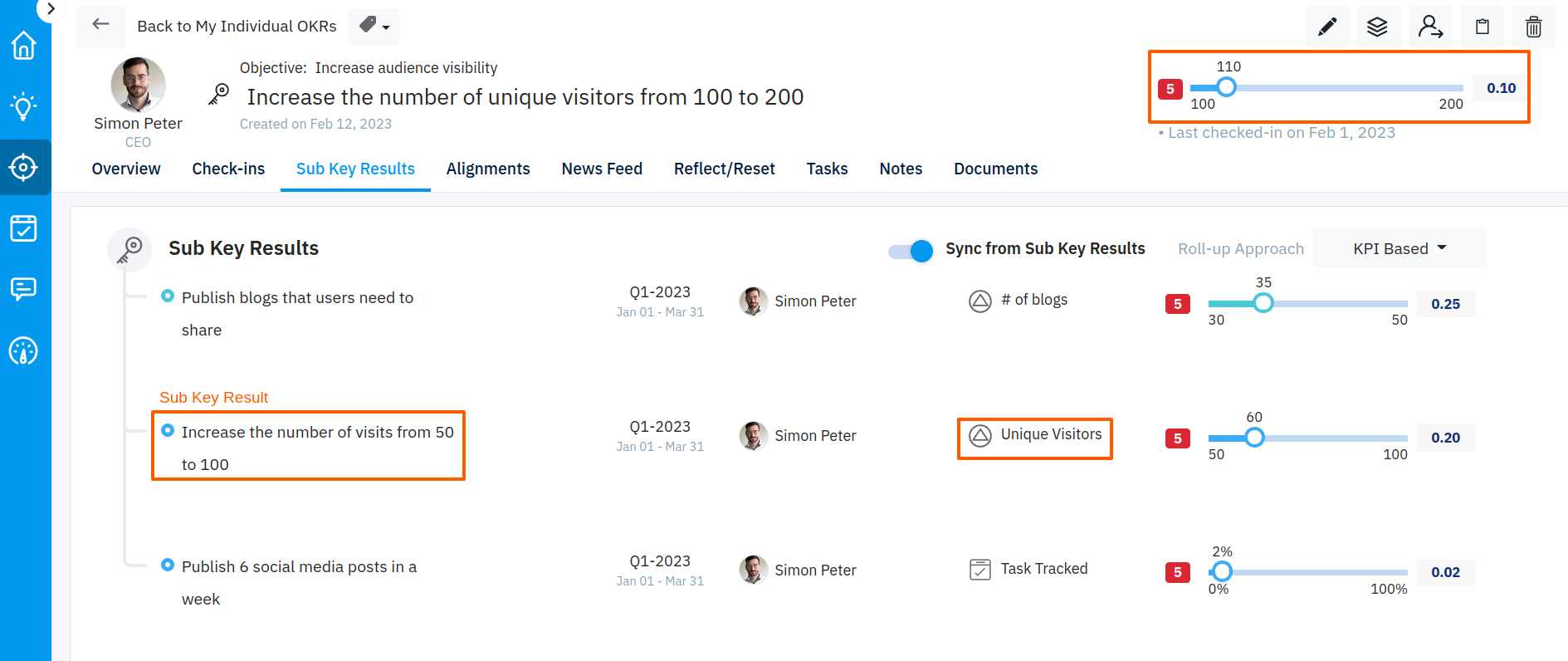This screenshot has width=1568, height=661.
Task: Click the back arrow button
Action: 100,25
